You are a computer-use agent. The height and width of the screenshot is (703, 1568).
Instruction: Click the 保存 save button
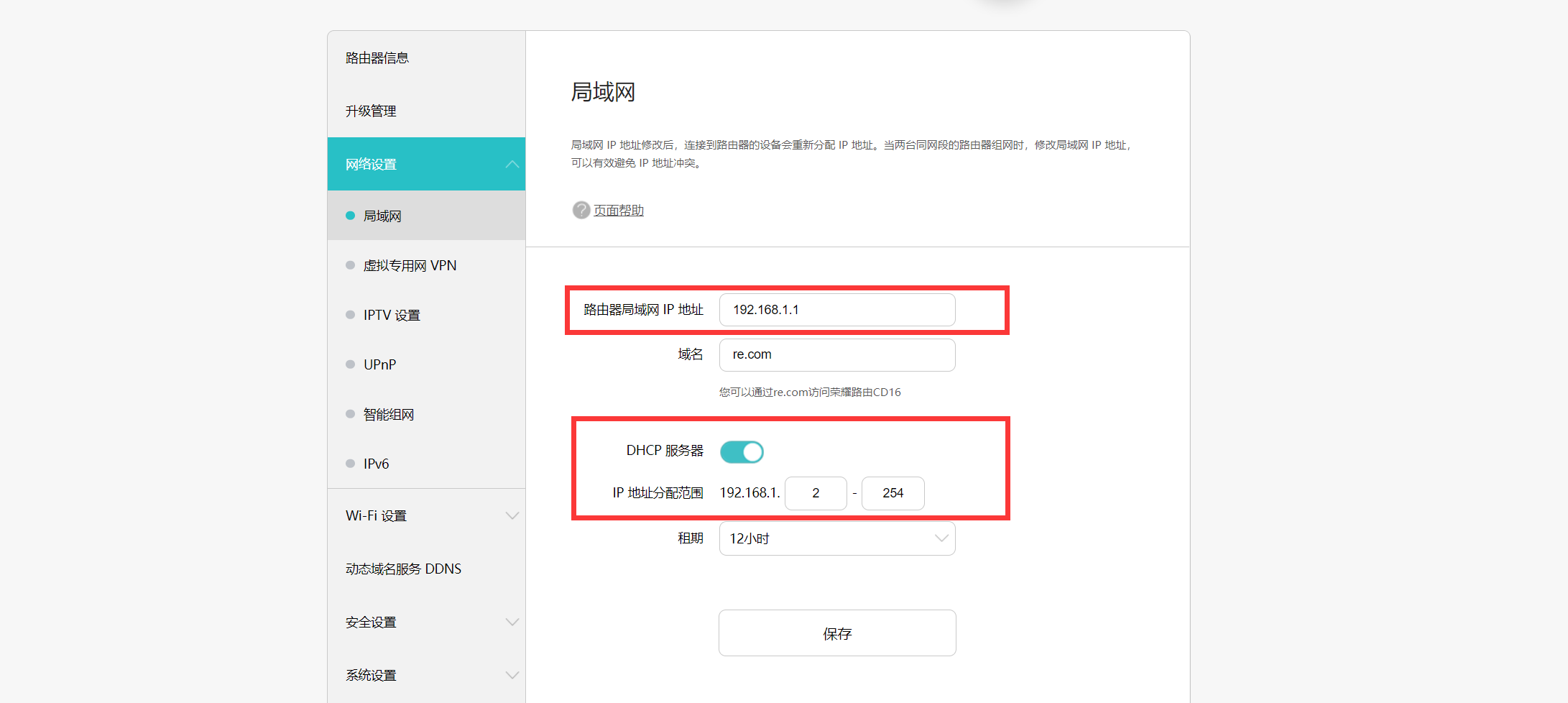(x=836, y=633)
